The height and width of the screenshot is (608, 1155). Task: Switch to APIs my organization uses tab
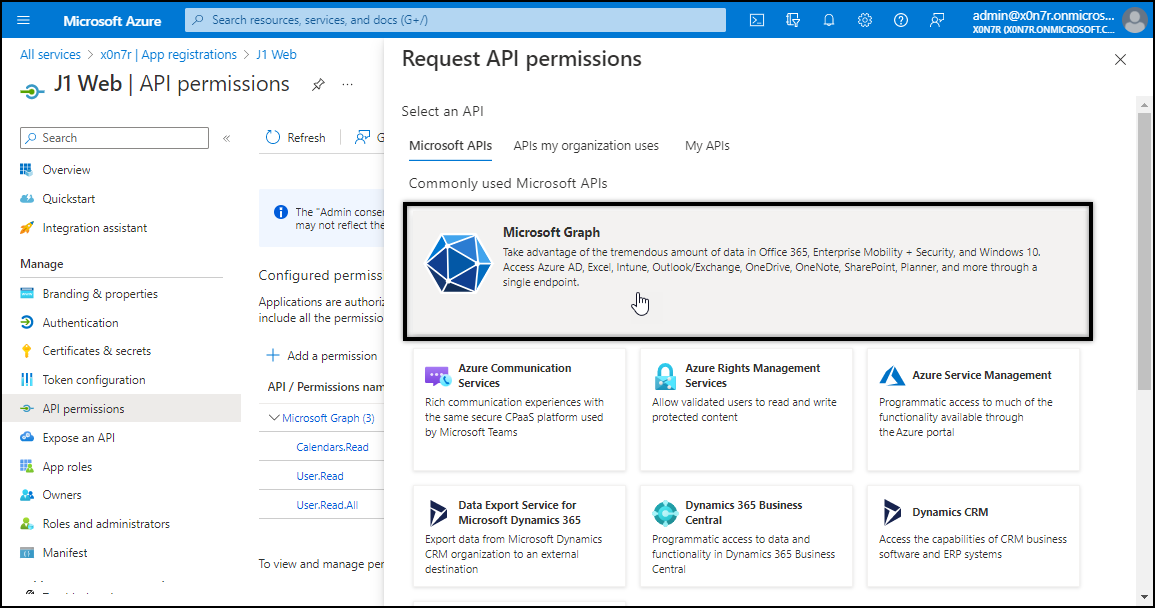click(x=586, y=146)
